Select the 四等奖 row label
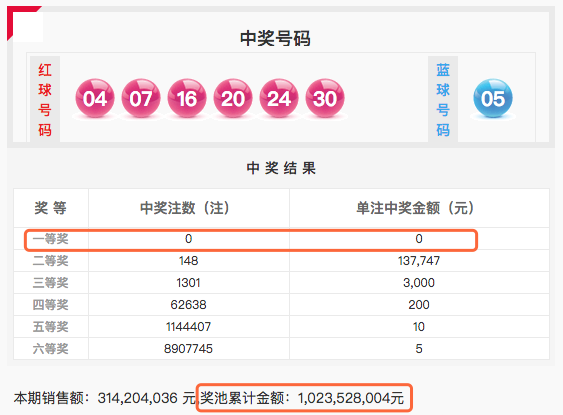563x415 pixels. click(51, 305)
